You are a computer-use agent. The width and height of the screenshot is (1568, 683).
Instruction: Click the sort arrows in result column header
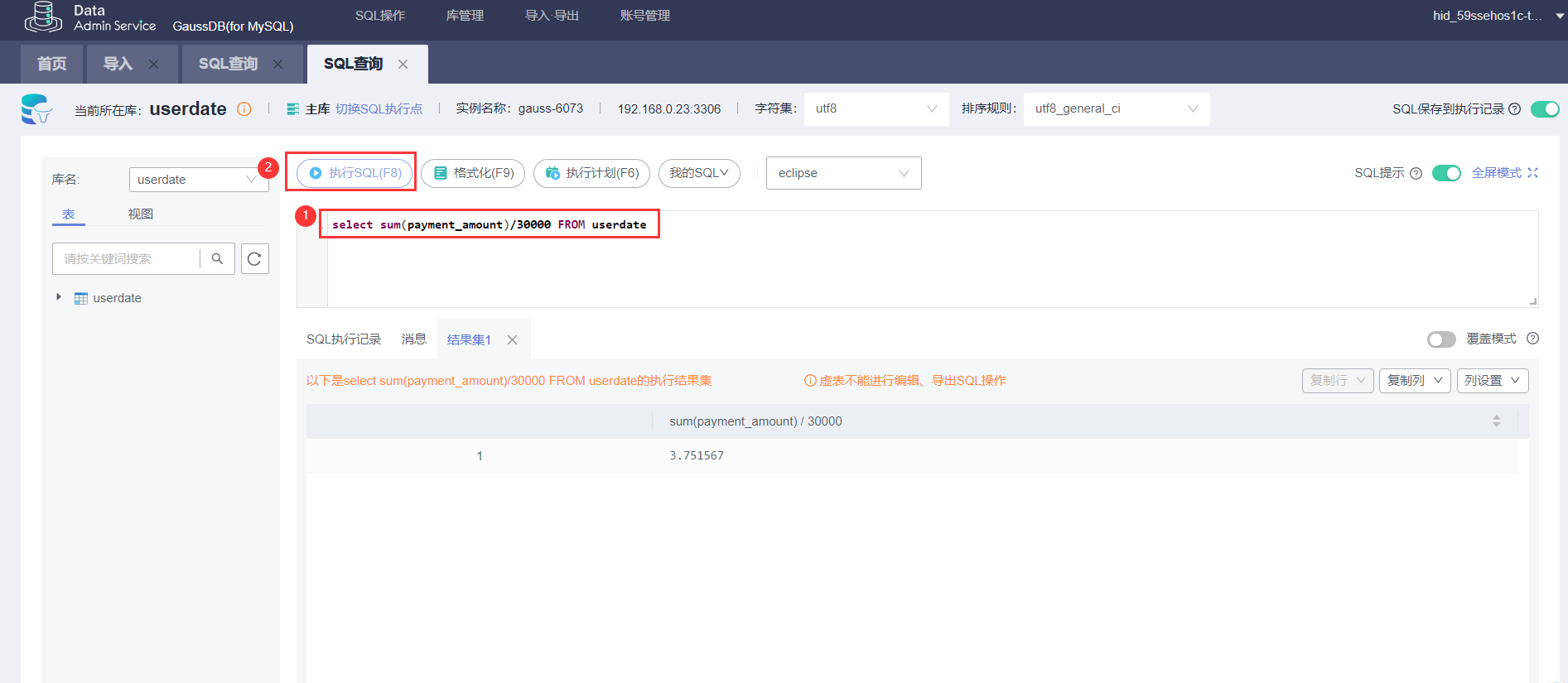tap(1496, 421)
